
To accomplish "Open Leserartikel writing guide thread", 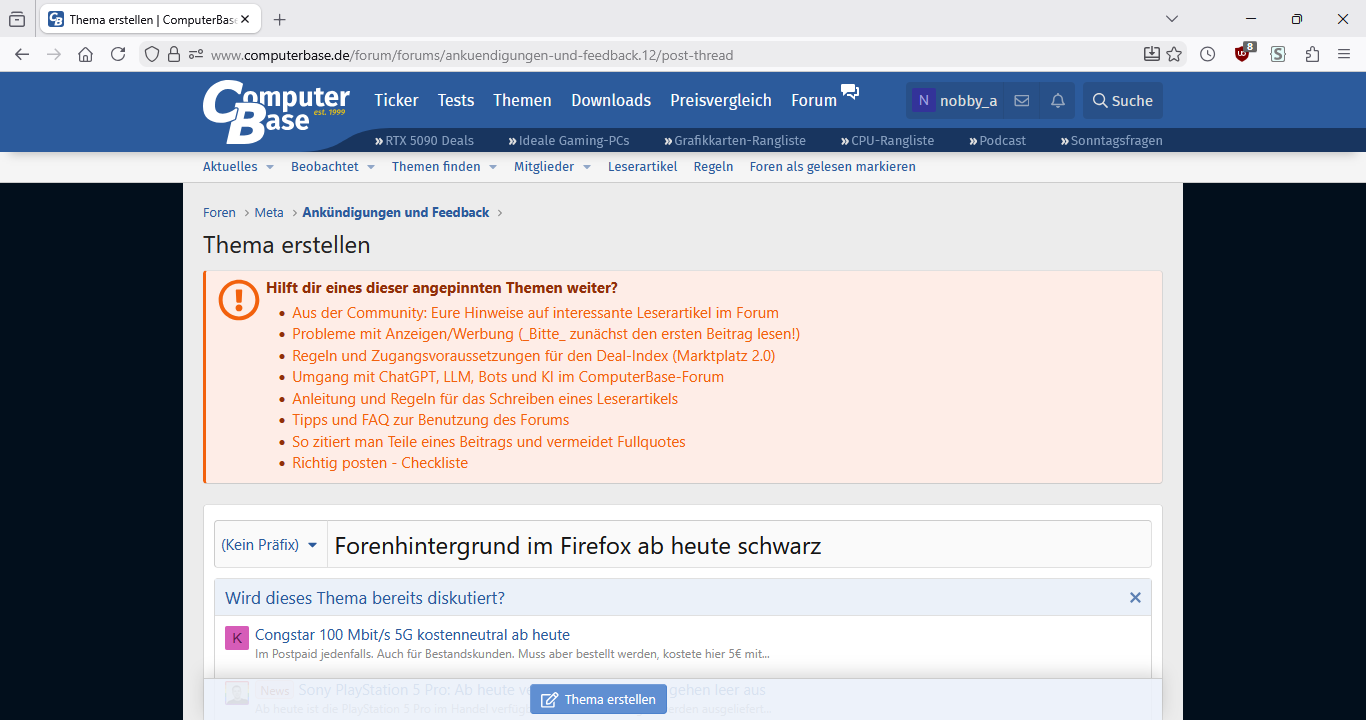I will pyautogui.click(x=485, y=399).
